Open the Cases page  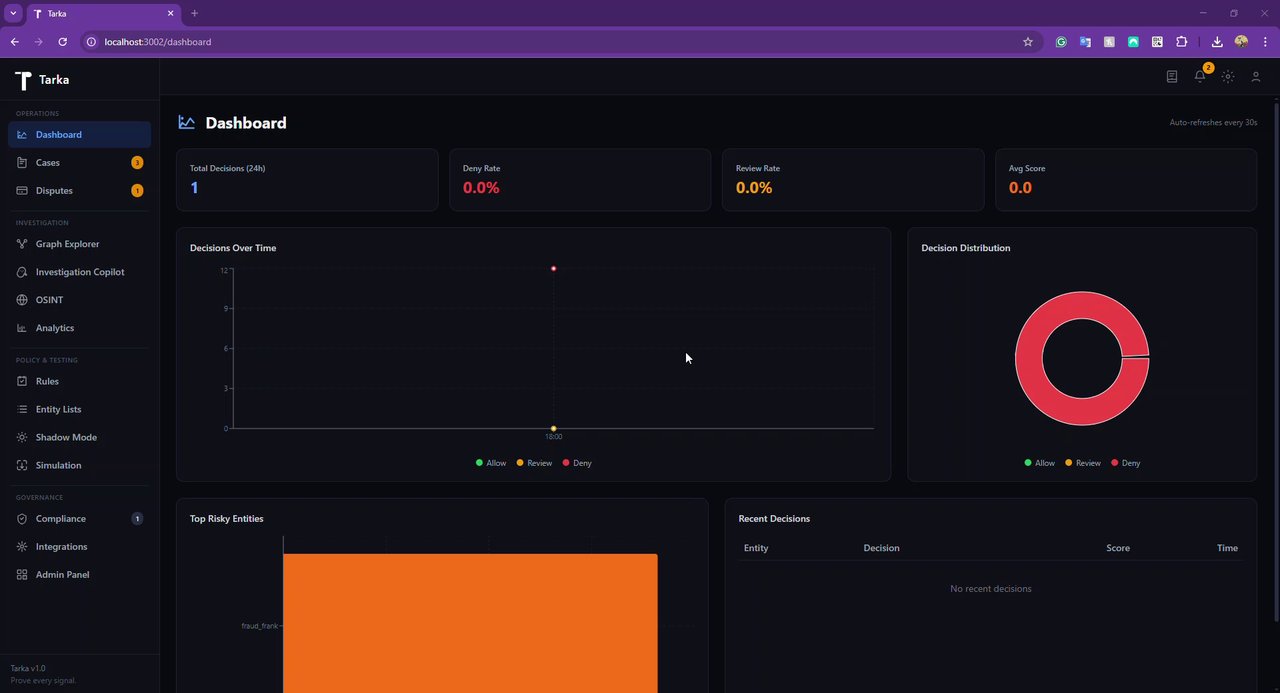coord(79,162)
